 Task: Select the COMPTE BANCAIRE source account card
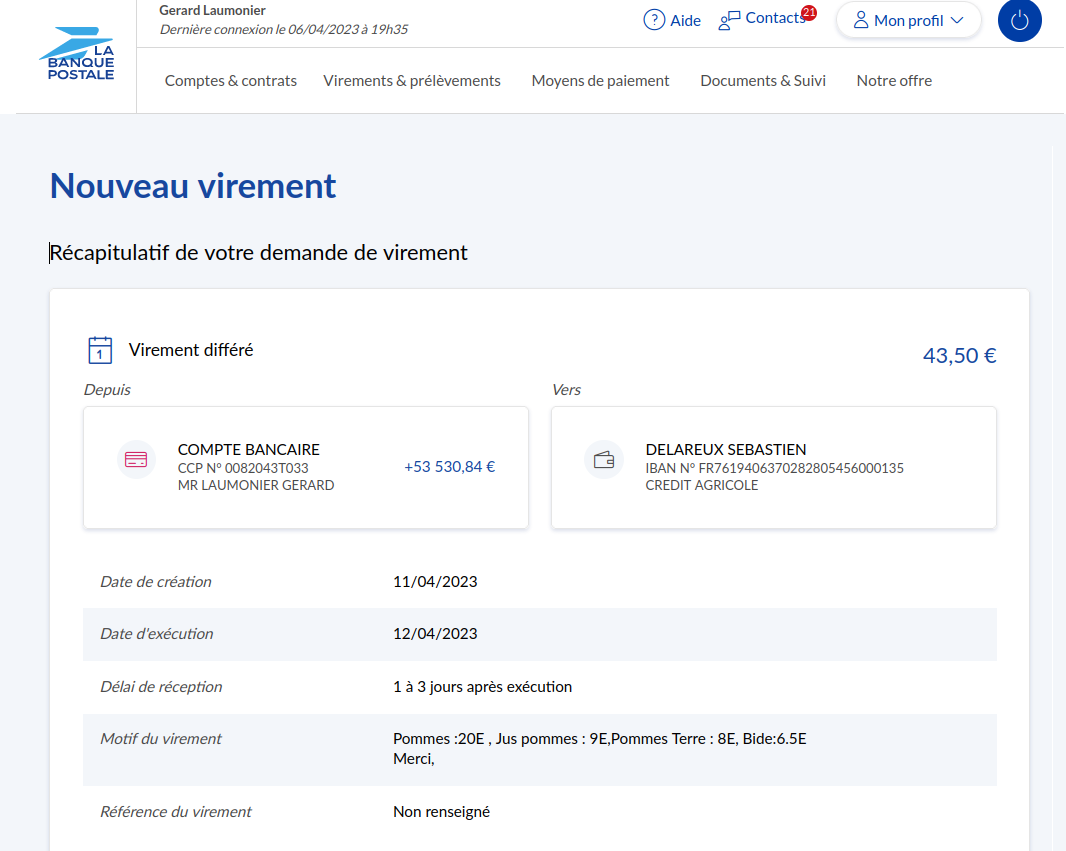coord(306,467)
